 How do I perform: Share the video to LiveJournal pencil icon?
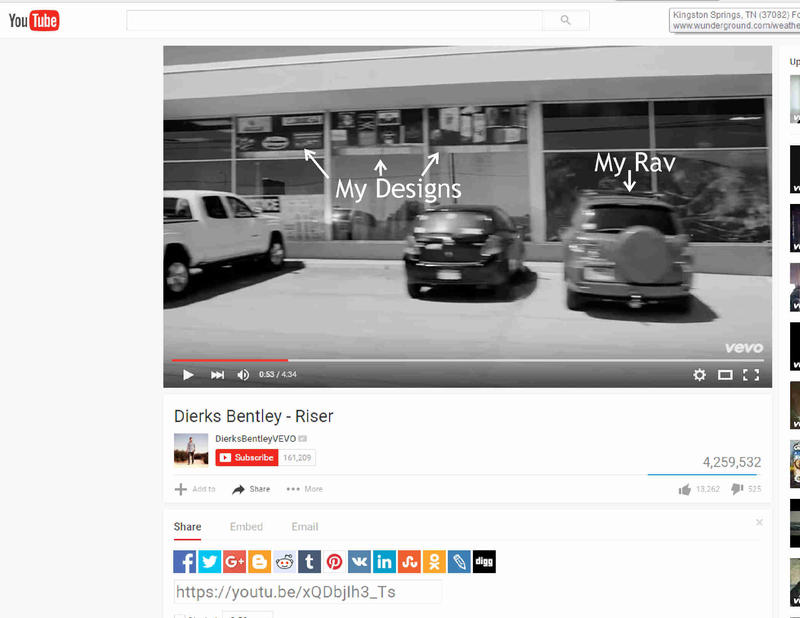(x=459, y=562)
